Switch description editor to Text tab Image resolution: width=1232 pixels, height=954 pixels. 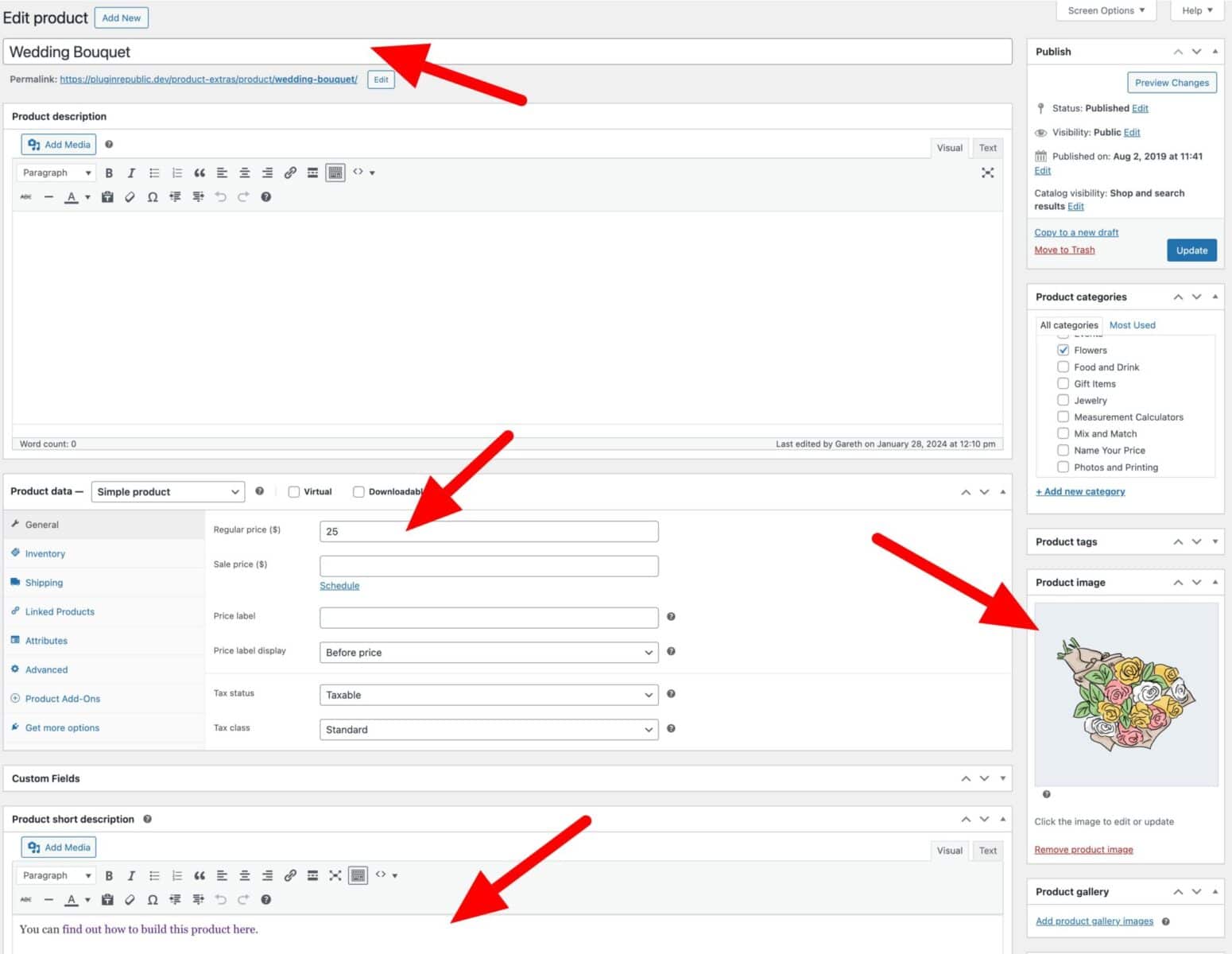pyautogui.click(x=987, y=148)
